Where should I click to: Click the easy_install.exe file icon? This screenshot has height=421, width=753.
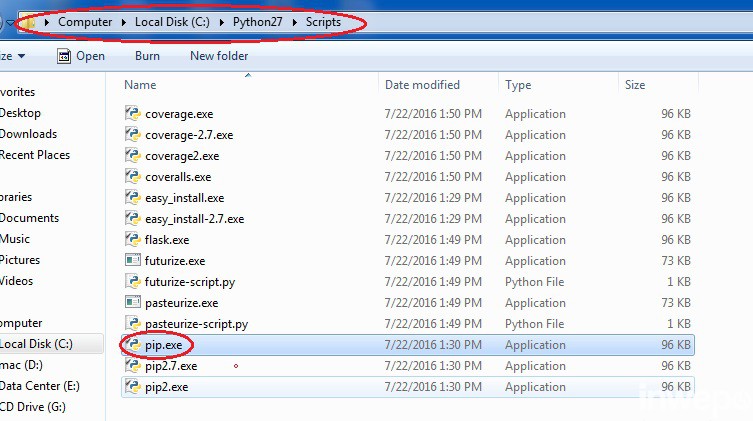point(132,198)
